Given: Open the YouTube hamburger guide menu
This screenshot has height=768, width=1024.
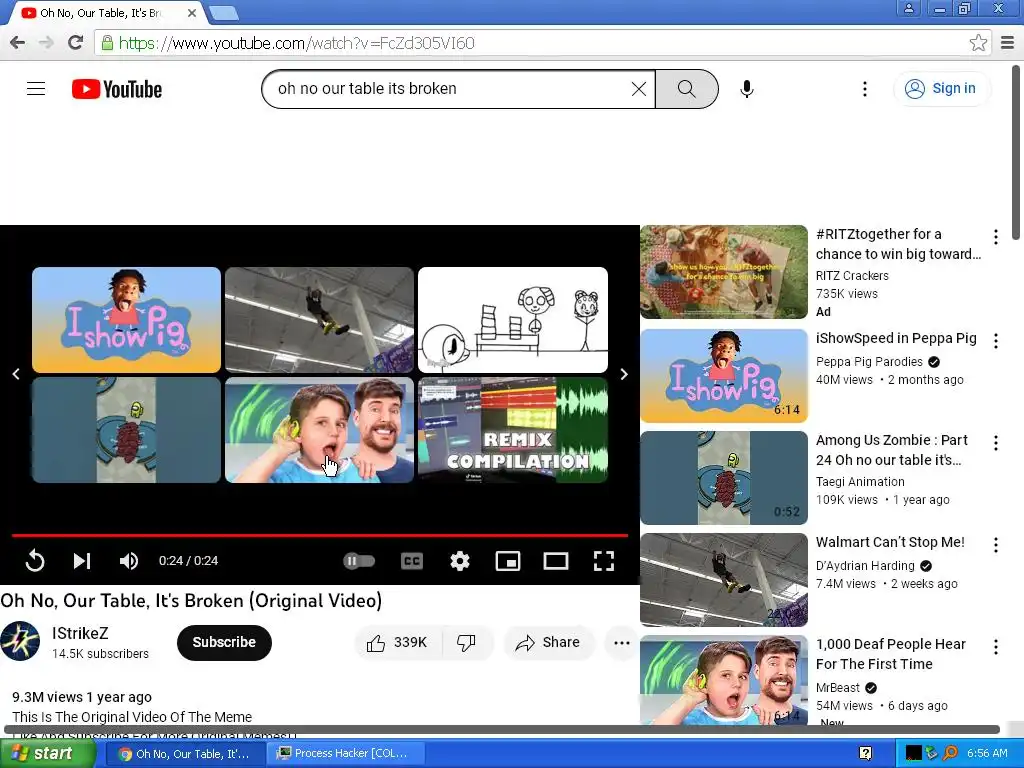Looking at the screenshot, I should tap(36, 89).
